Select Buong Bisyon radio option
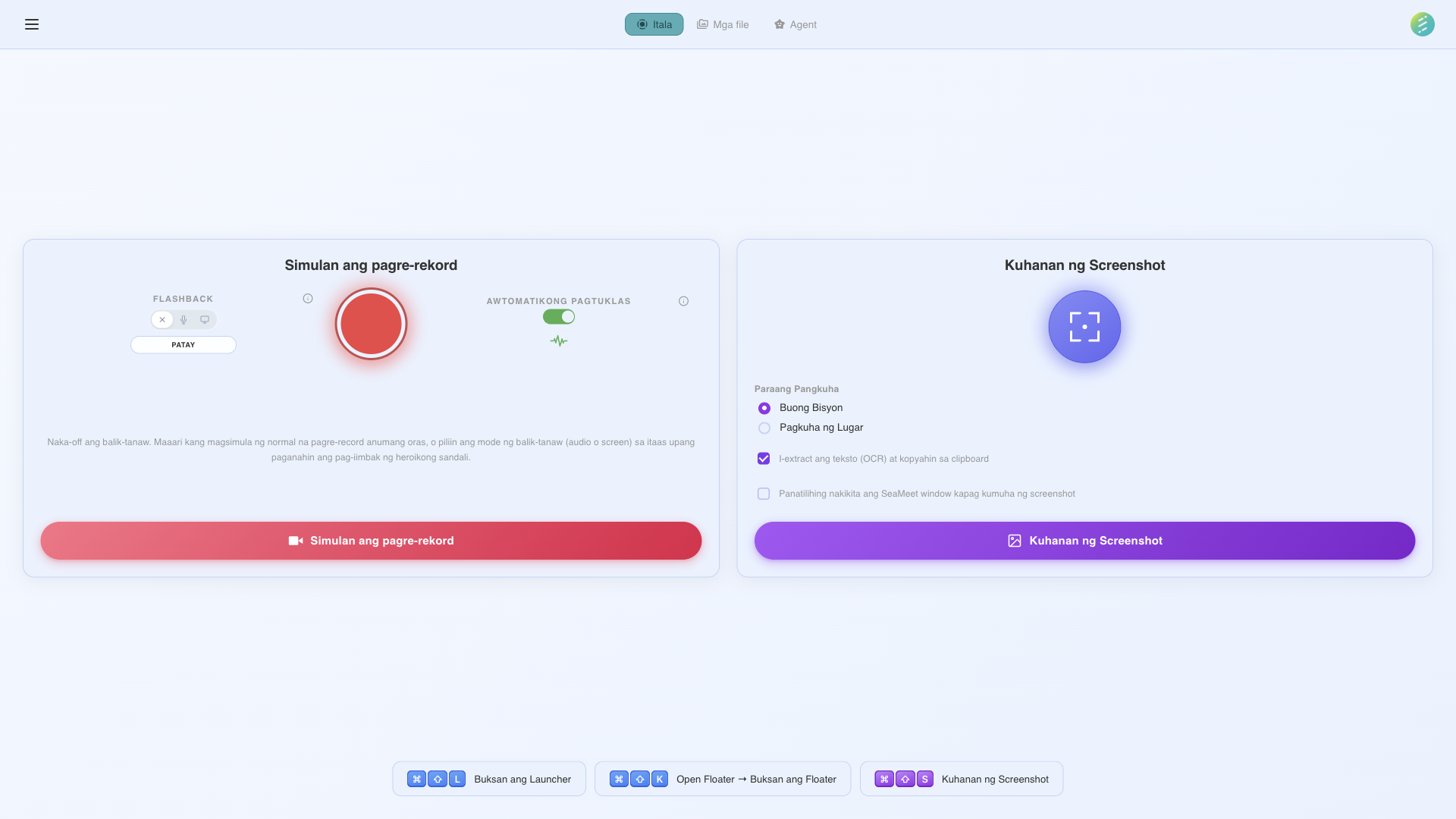This screenshot has height=819, width=1456. point(764,408)
